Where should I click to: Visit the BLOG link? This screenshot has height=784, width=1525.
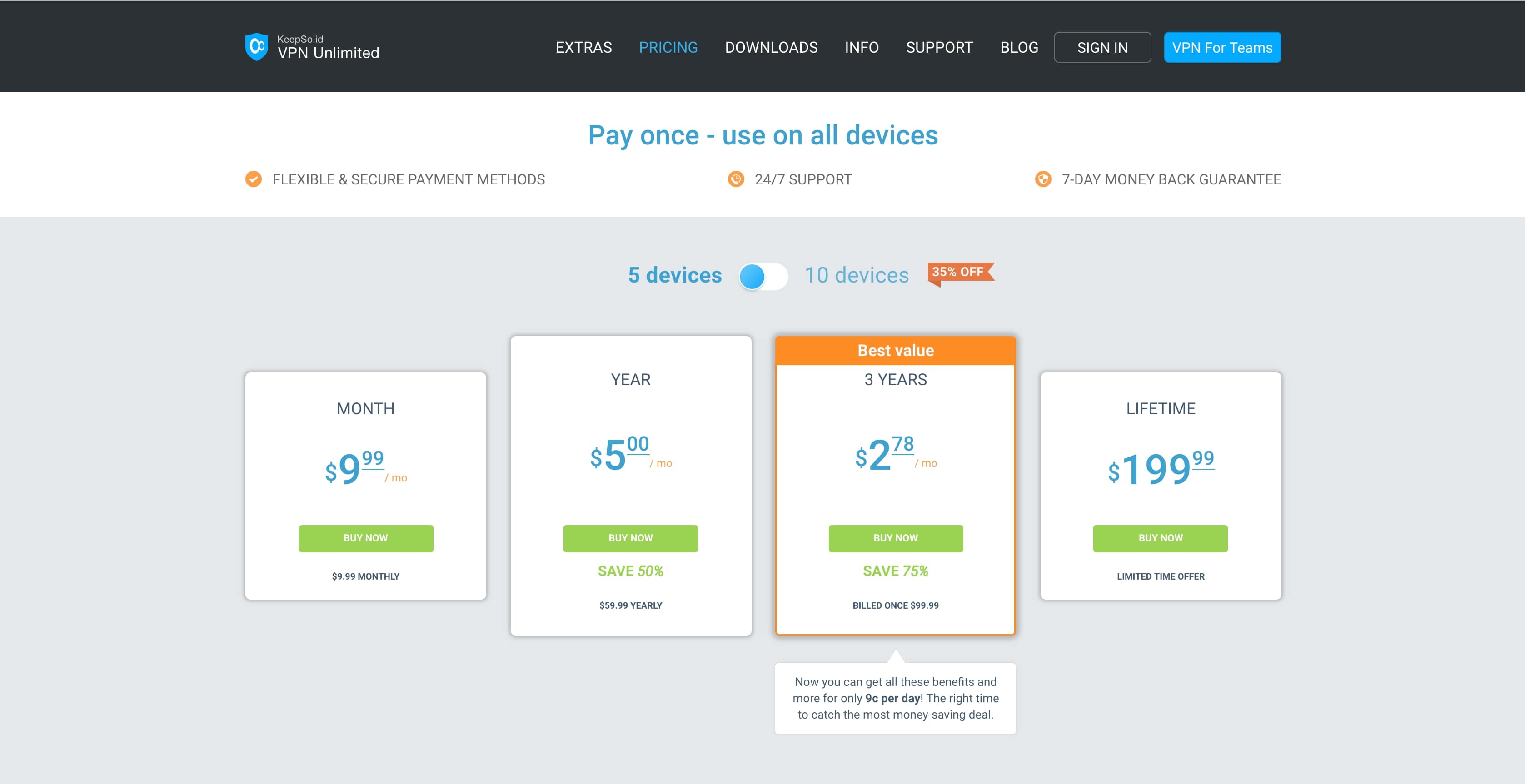click(1019, 47)
